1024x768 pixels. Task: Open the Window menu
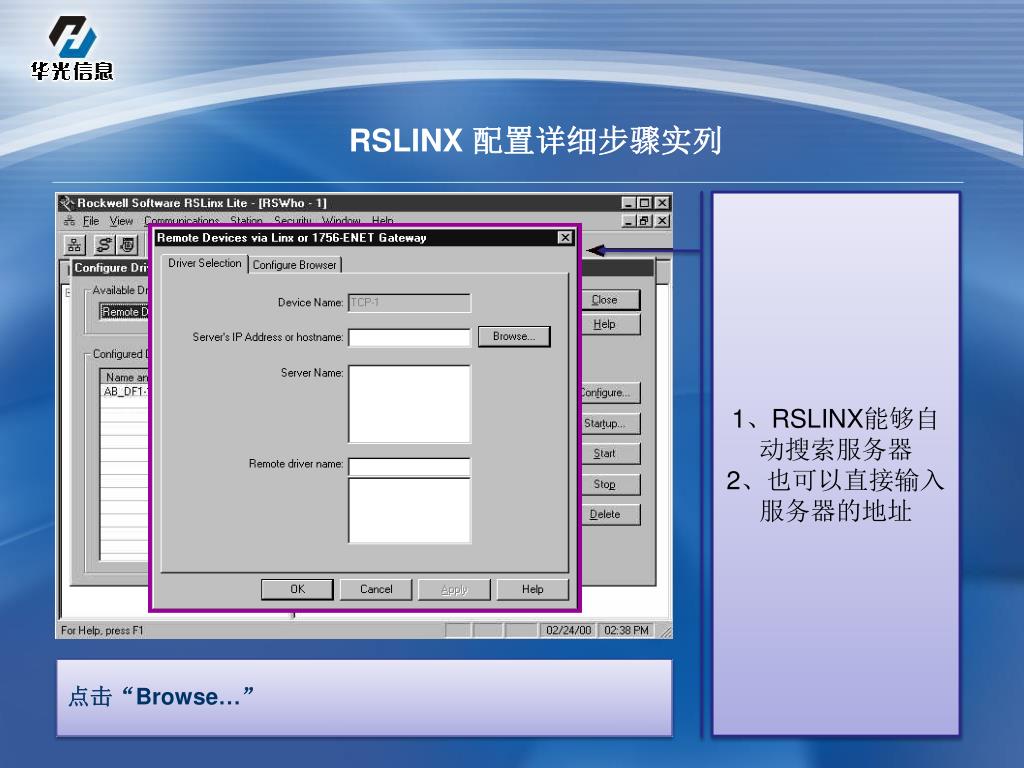341,220
